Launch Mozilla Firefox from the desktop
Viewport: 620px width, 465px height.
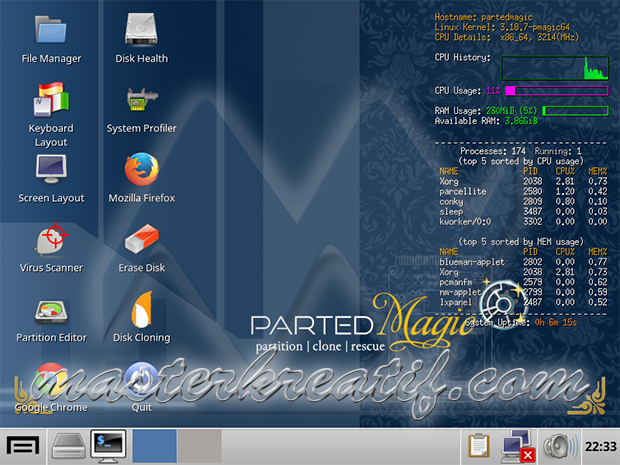(x=142, y=169)
